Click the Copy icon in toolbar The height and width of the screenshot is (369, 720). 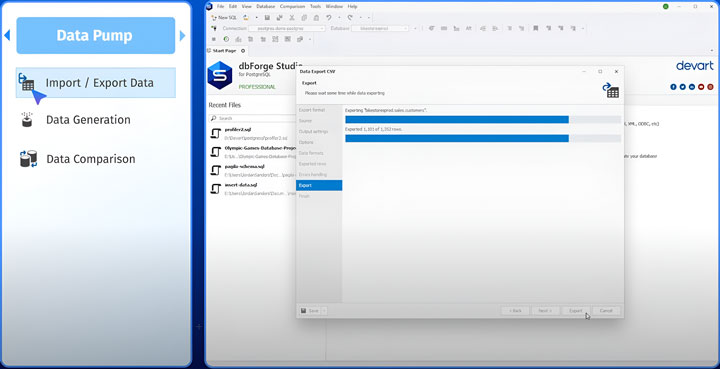[304, 17]
